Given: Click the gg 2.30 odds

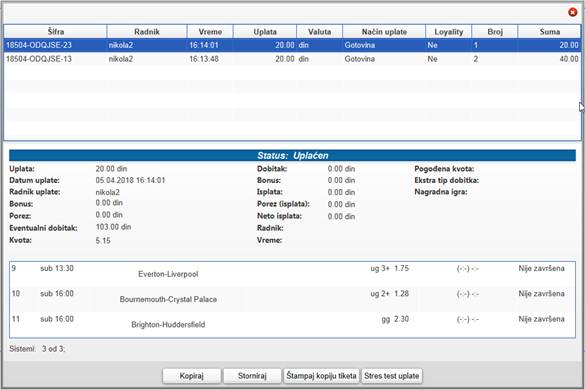Looking at the screenshot, I should pyautogui.click(x=395, y=319).
